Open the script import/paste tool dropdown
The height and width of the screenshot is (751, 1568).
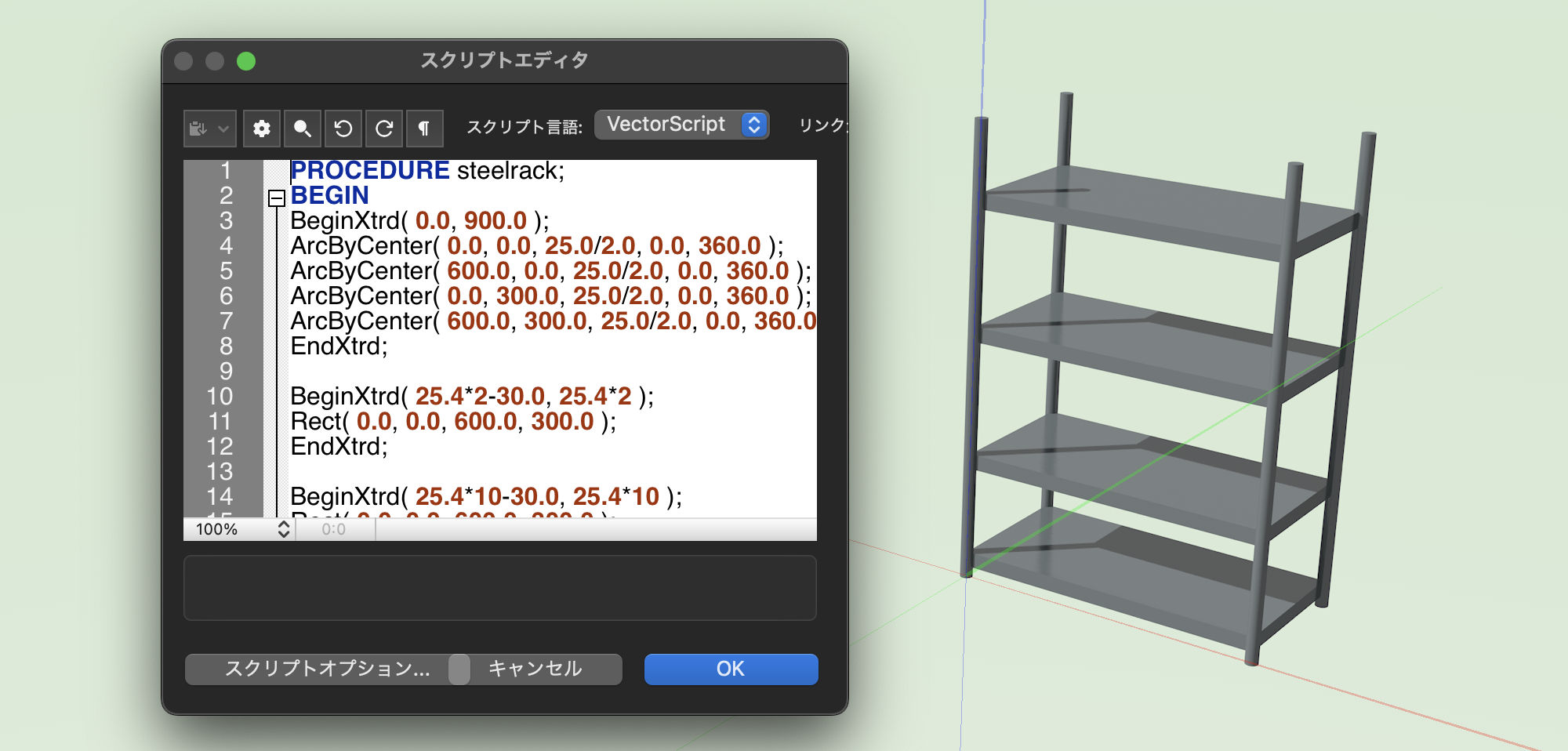[x=209, y=129]
